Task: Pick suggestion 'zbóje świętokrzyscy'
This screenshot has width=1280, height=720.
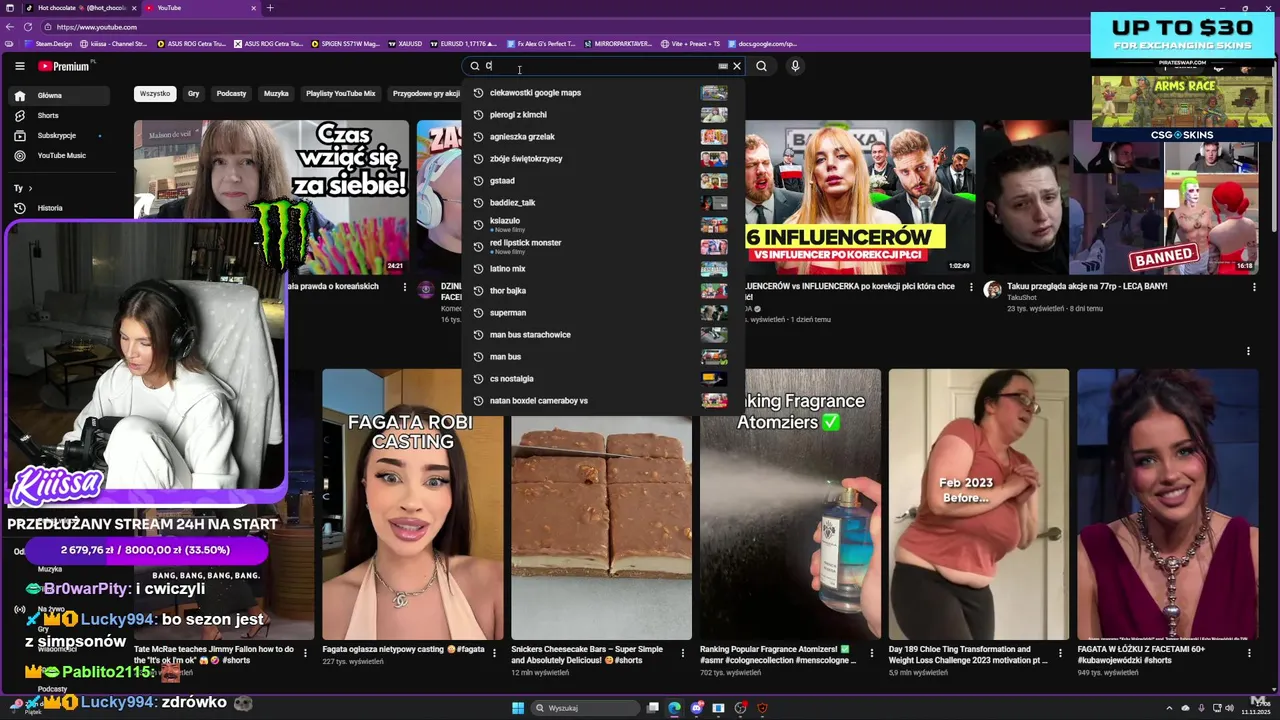Action: pyautogui.click(x=603, y=159)
